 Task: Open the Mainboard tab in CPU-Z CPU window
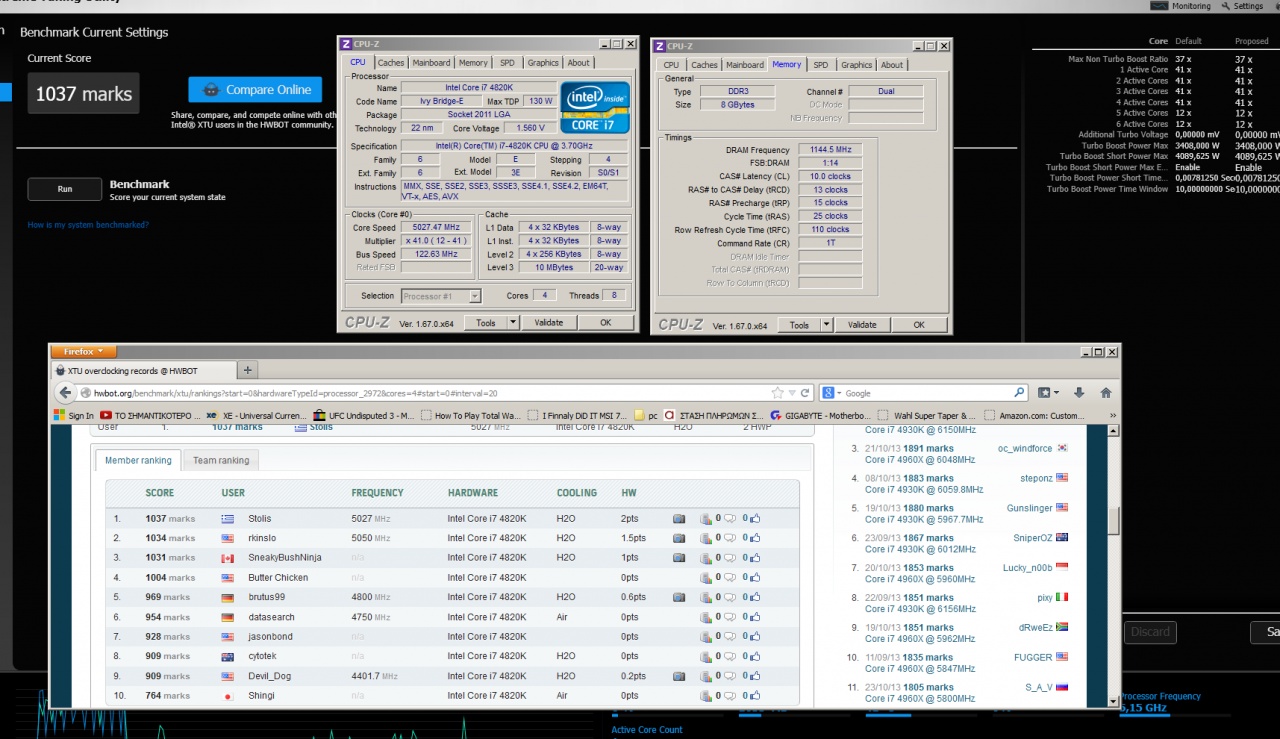(x=431, y=63)
